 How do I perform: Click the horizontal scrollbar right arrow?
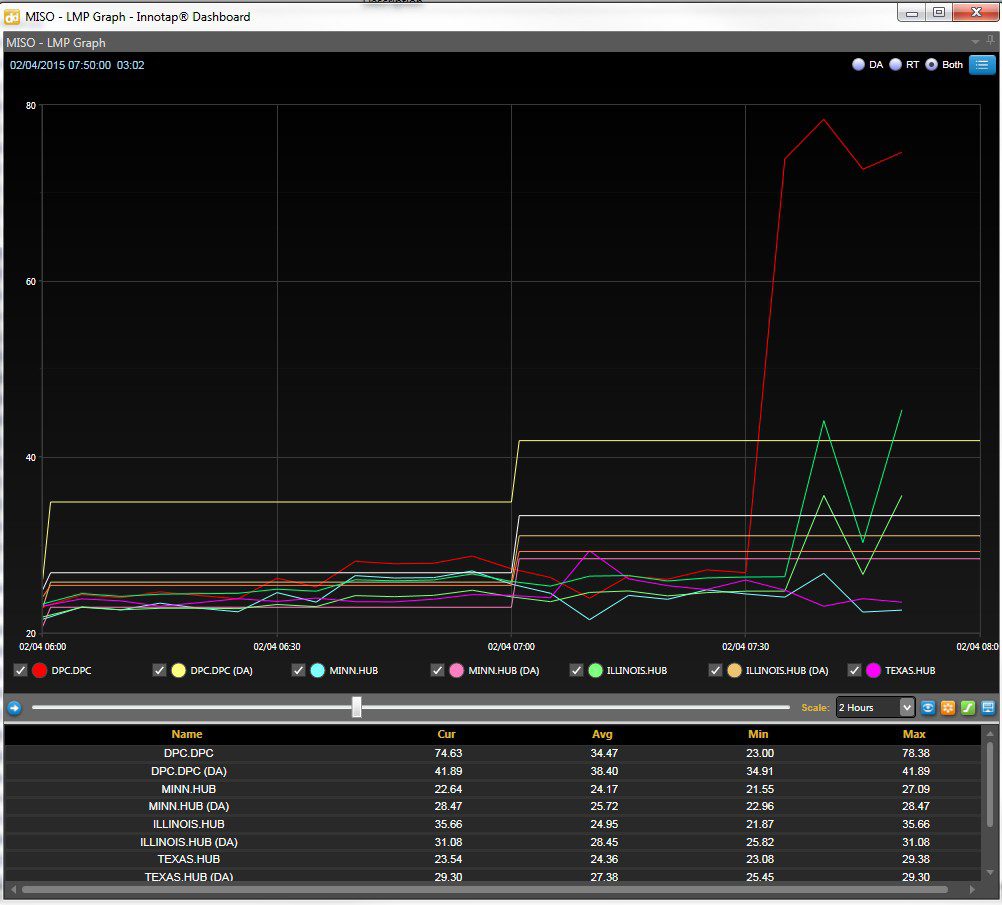973,889
